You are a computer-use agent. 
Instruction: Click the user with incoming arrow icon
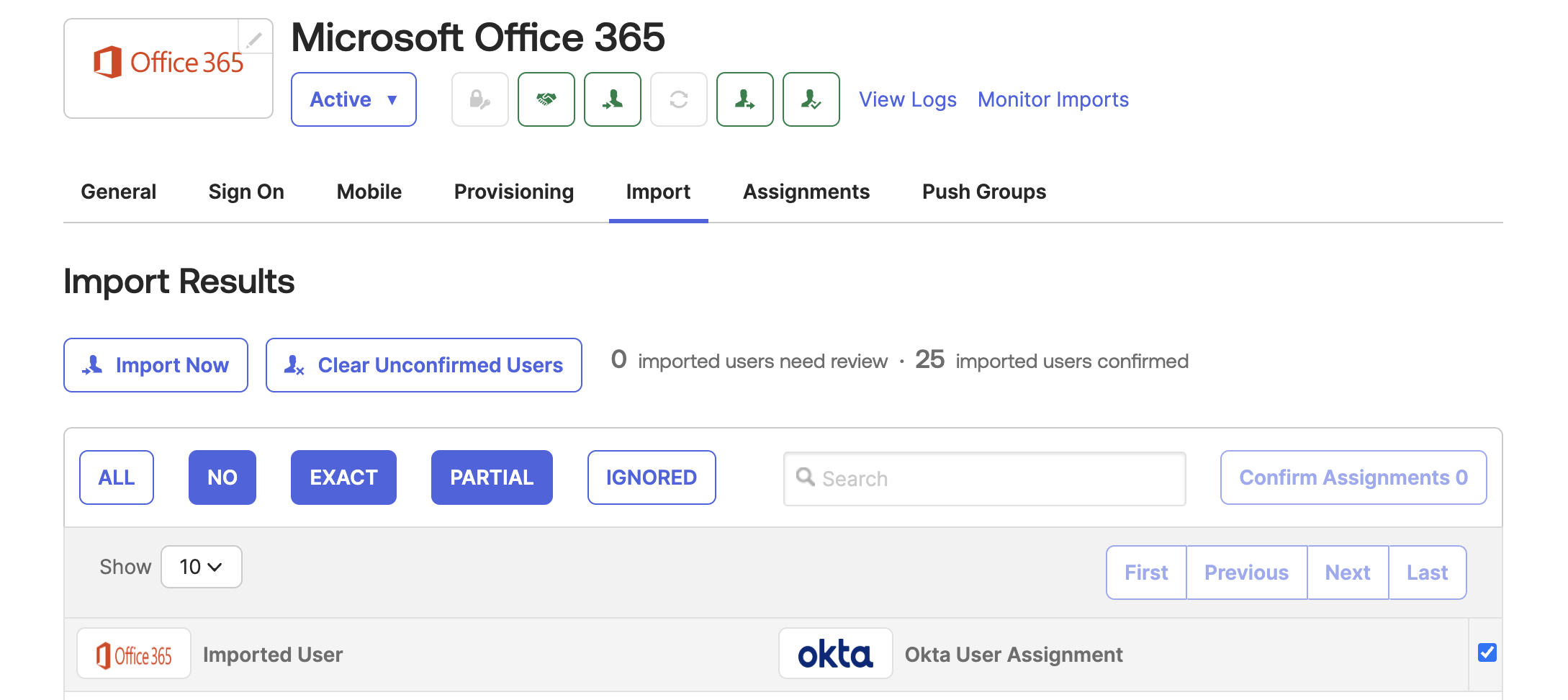(x=613, y=99)
